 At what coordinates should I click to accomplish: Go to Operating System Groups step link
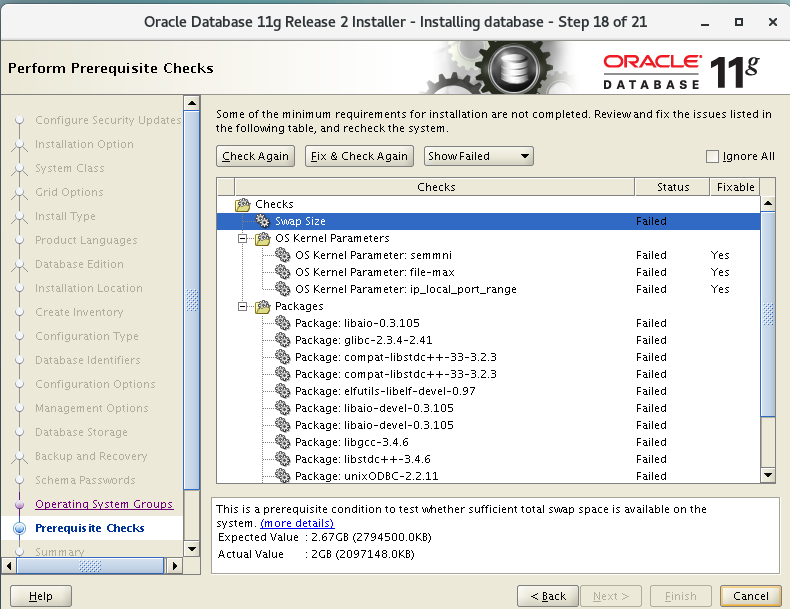104,504
